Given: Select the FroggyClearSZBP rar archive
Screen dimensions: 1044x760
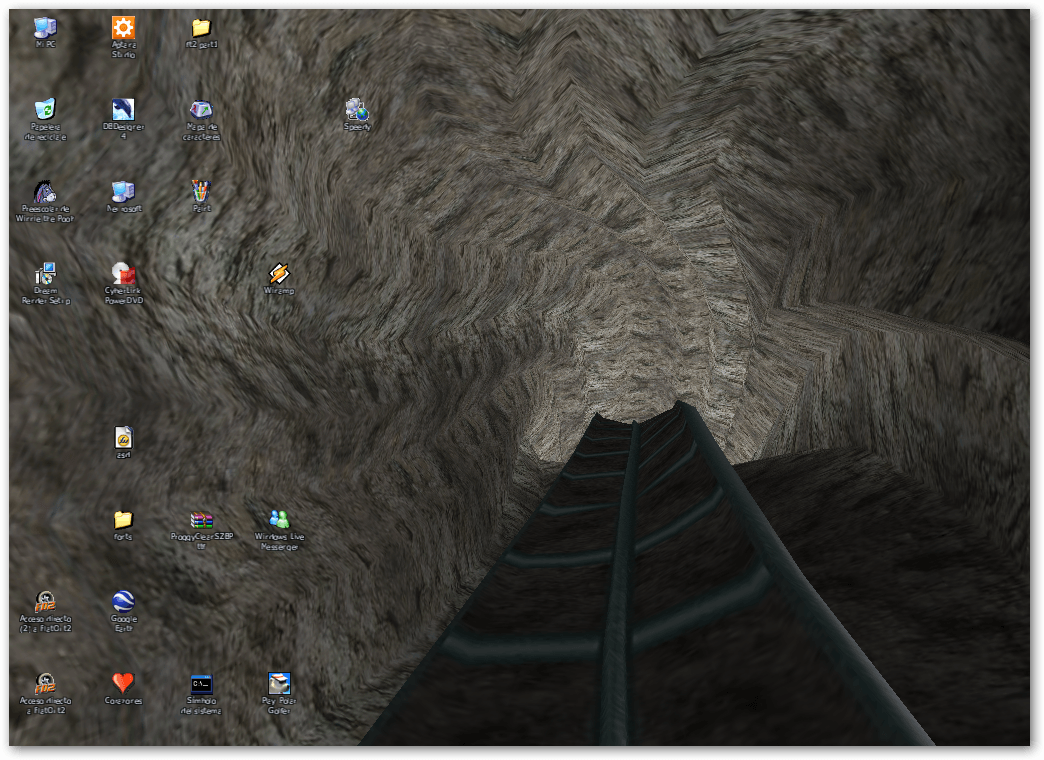Looking at the screenshot, I should click(201, 520).
